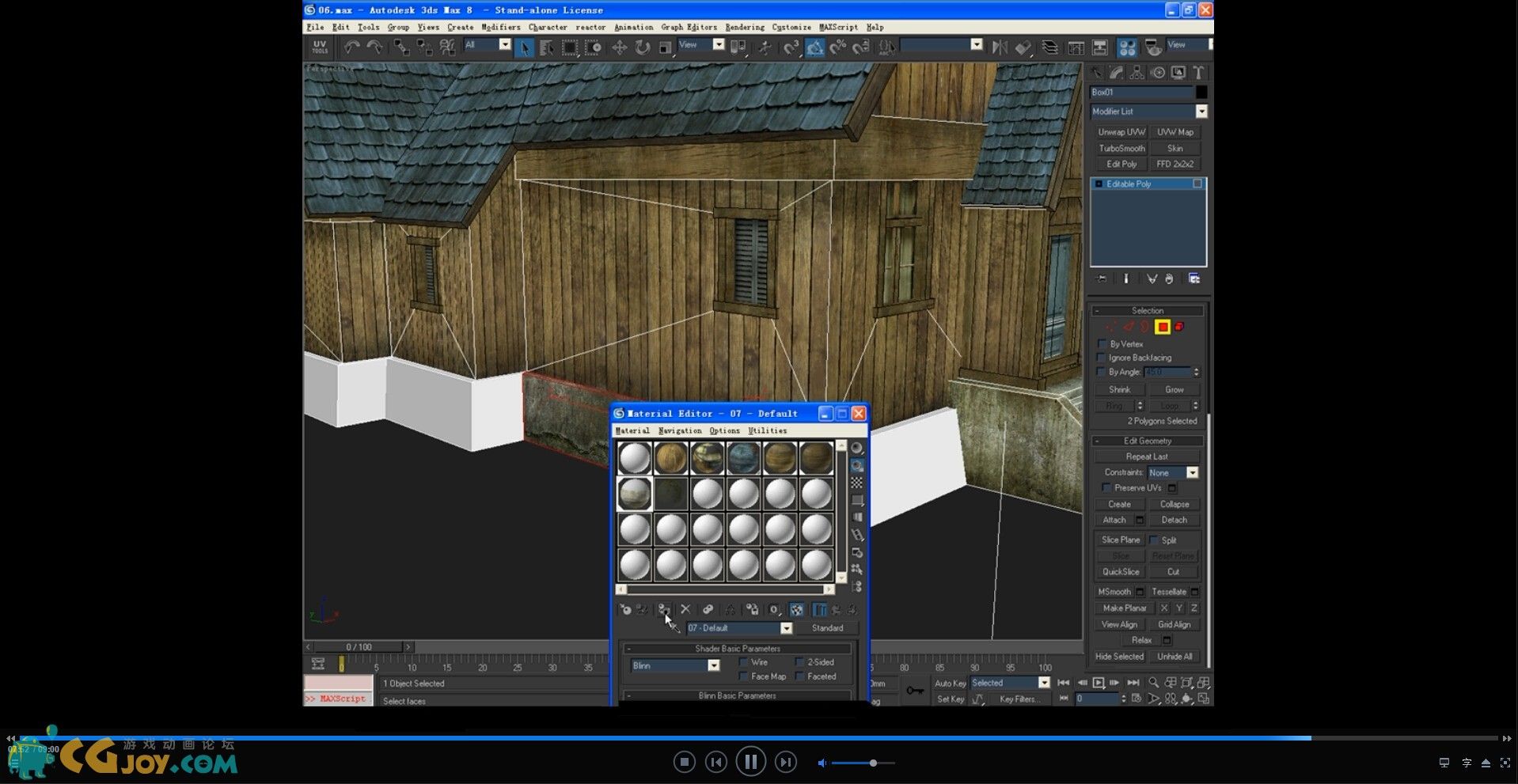
Task: Click the Key Mode toggle key icon
Action: coord(915,691)
